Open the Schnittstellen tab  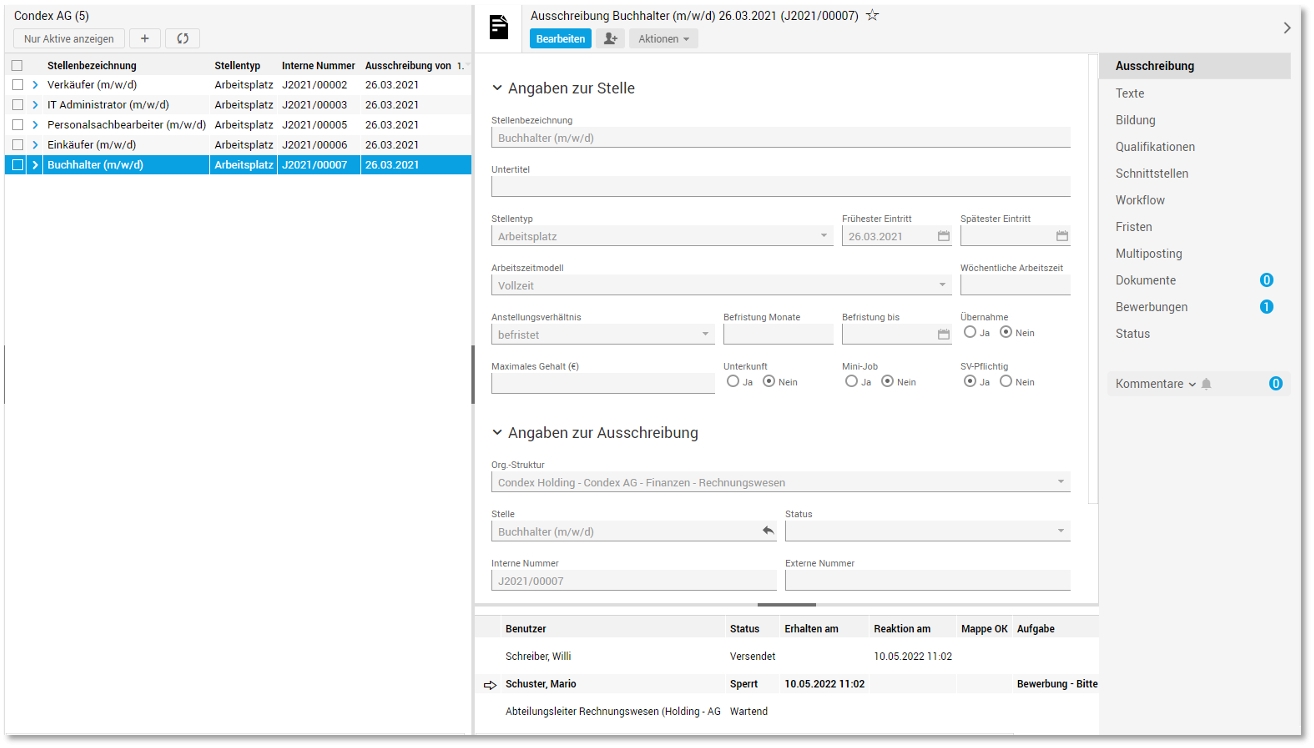point(1152,174)
